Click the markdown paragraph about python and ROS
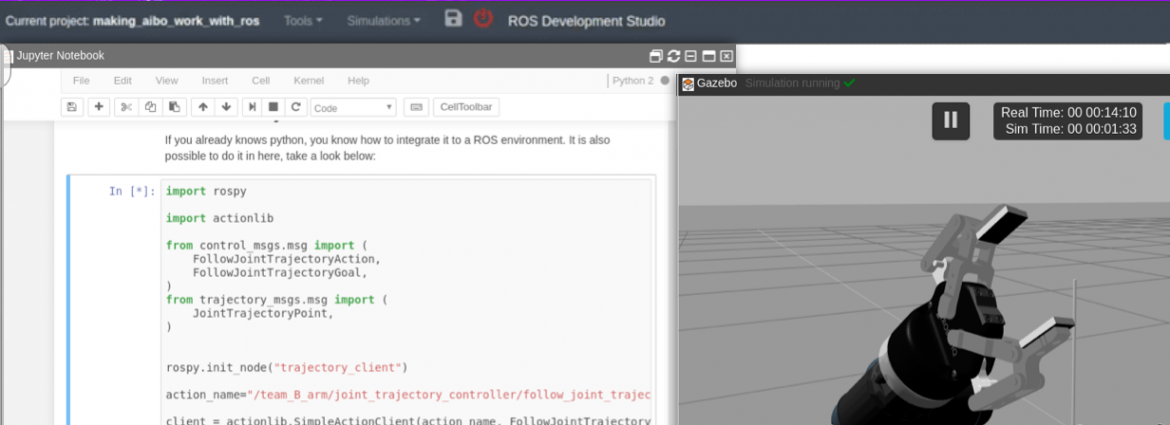Screen dimensions: 1170x425 389,148
